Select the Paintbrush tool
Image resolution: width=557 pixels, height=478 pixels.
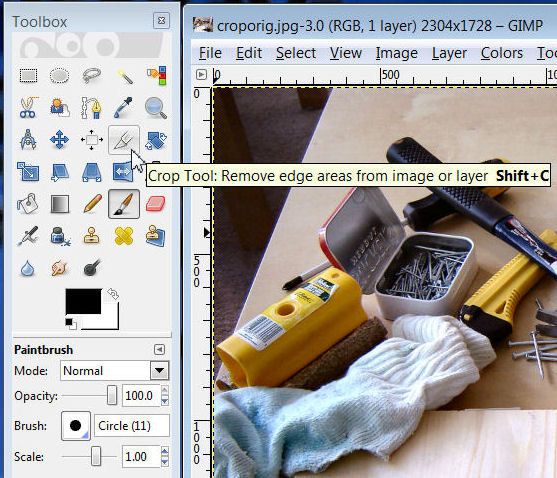[x=124, y=203]
